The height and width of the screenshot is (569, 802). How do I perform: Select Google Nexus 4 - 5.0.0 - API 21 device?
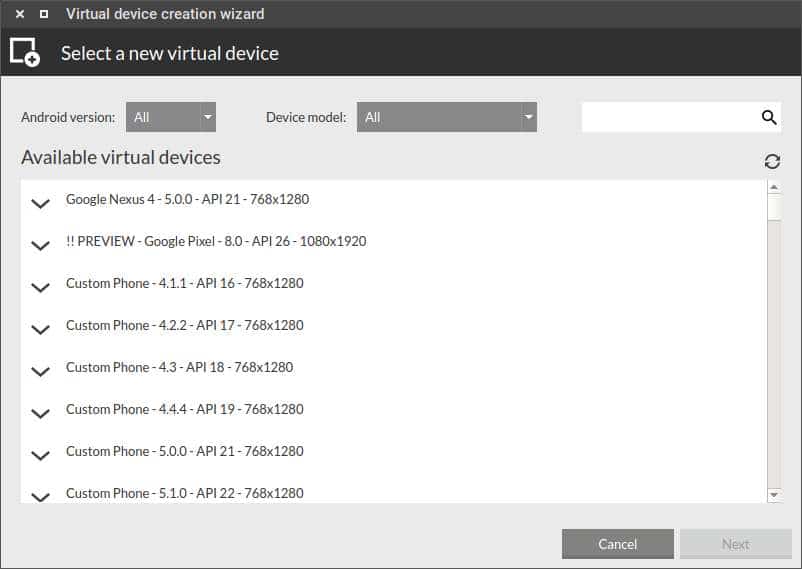tap(187, 199)
